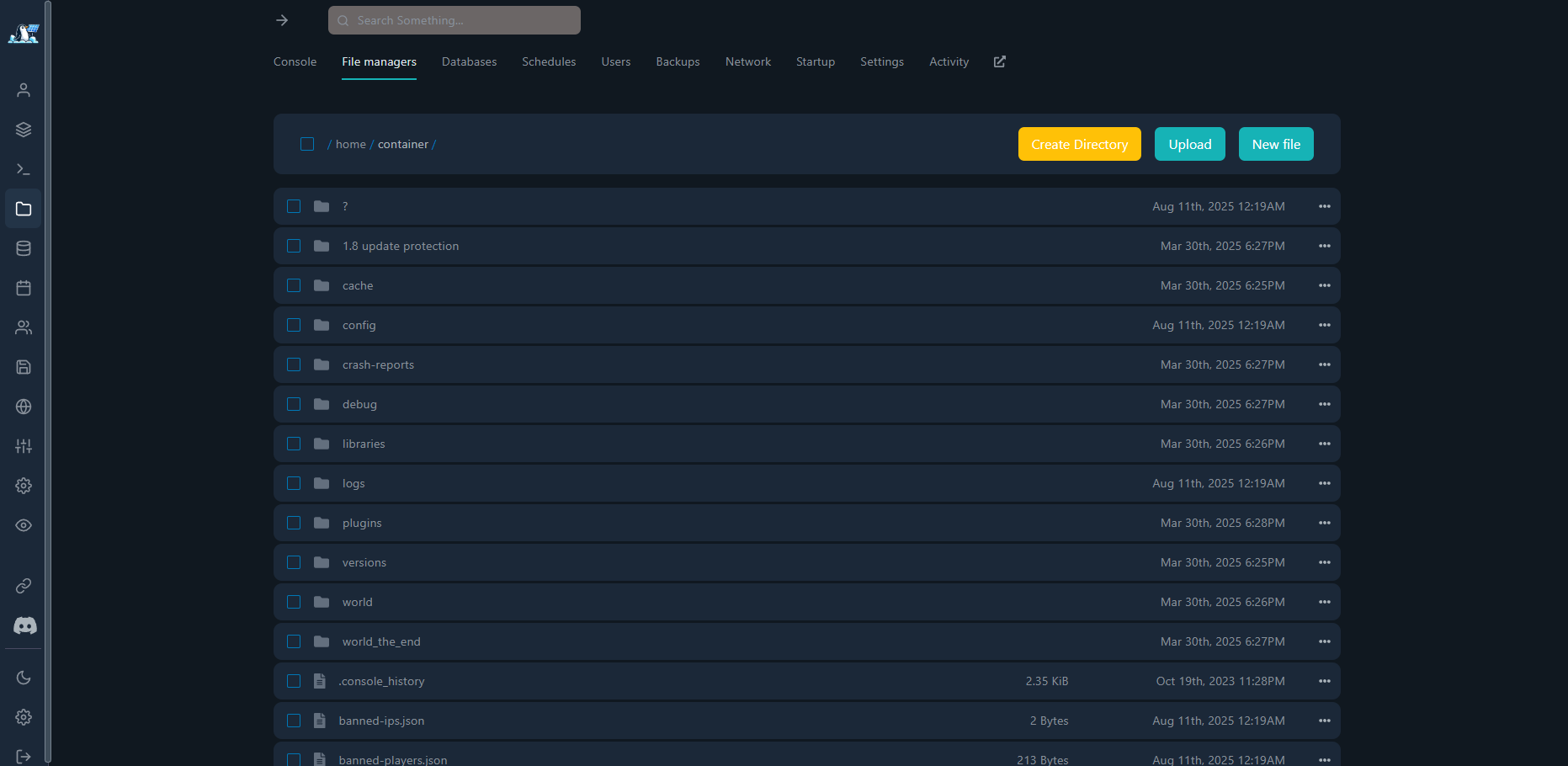Check the checkbox next to the plugins folder
Screen dimensions: 1568x766
point(294,523)
